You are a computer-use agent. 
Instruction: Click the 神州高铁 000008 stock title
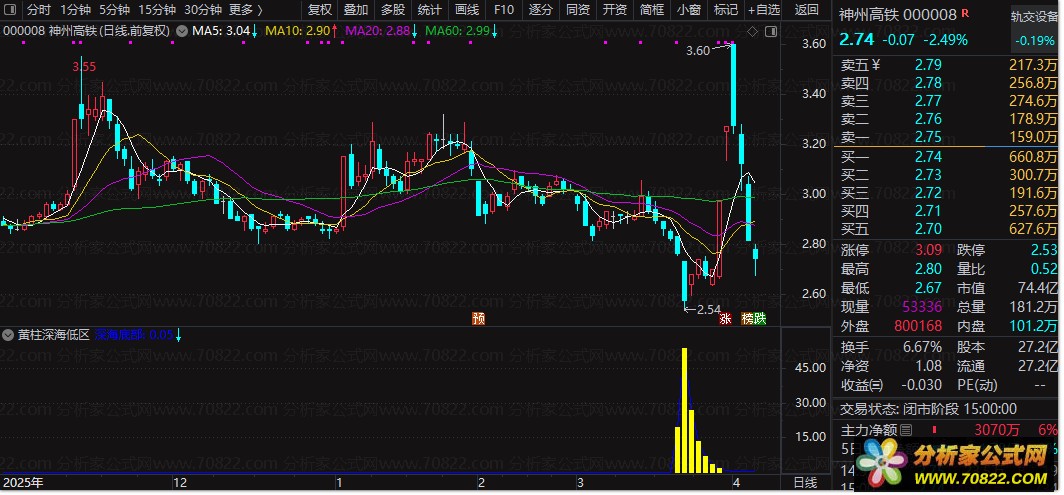898,14
